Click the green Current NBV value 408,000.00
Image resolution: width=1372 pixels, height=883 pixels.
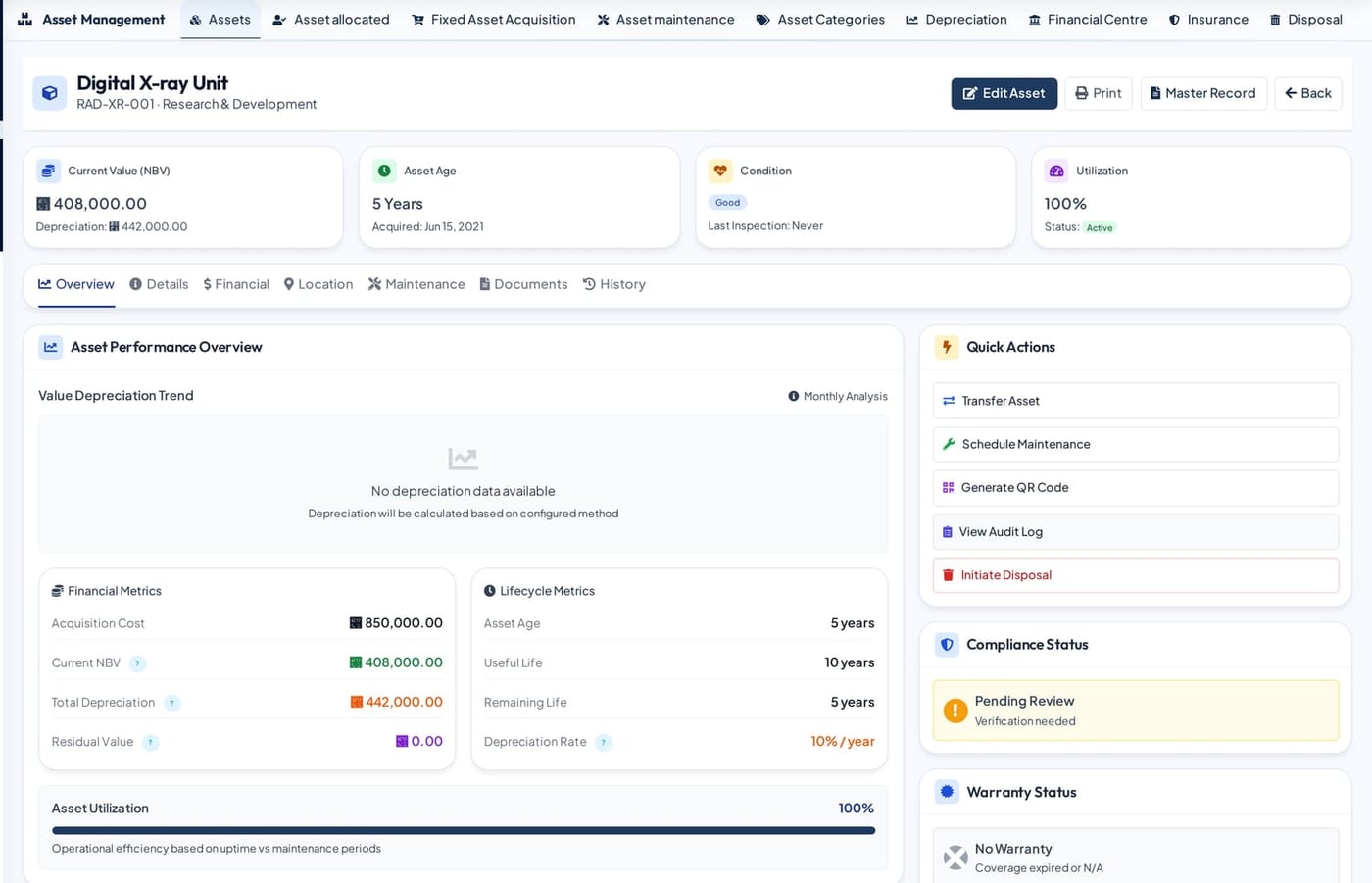pos(396,662)
